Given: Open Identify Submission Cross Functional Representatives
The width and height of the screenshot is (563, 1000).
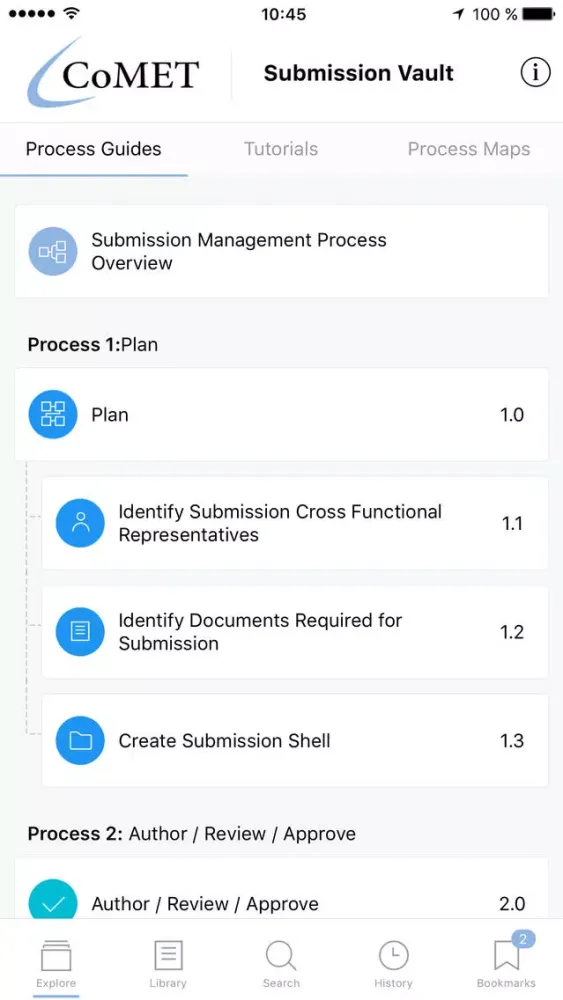Looking at the screenshot, I should point(295,523).
